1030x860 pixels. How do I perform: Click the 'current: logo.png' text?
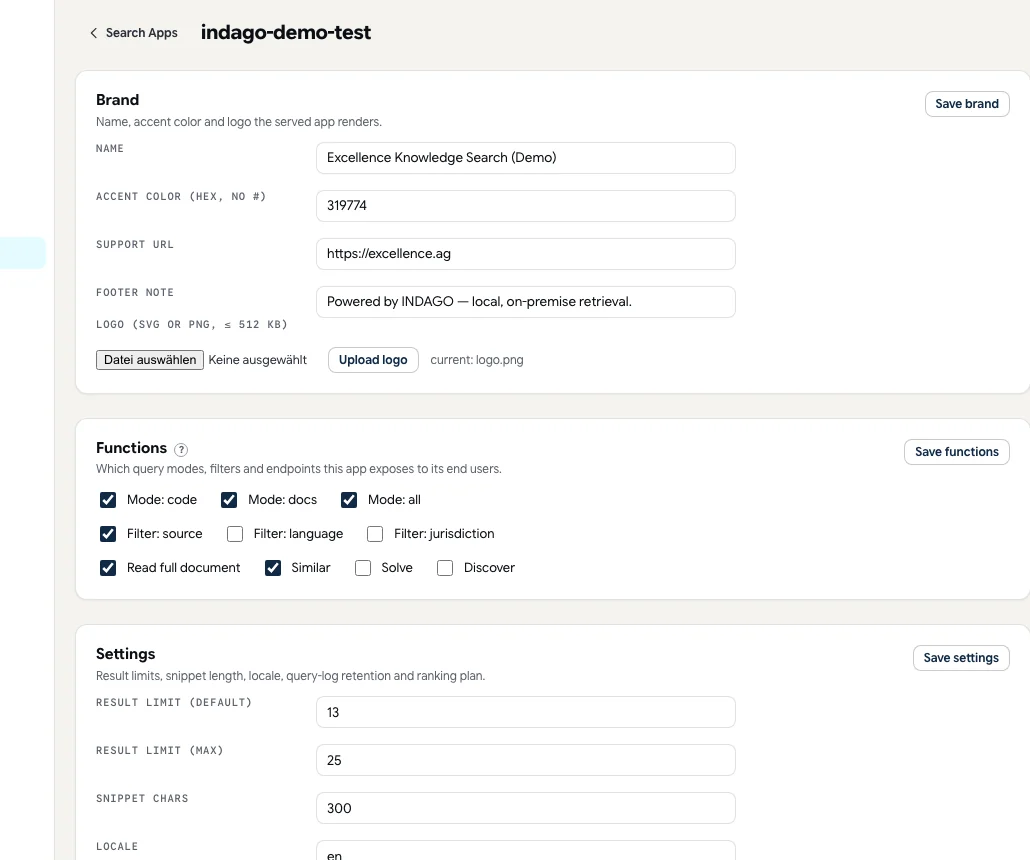[x=477, y=360]
